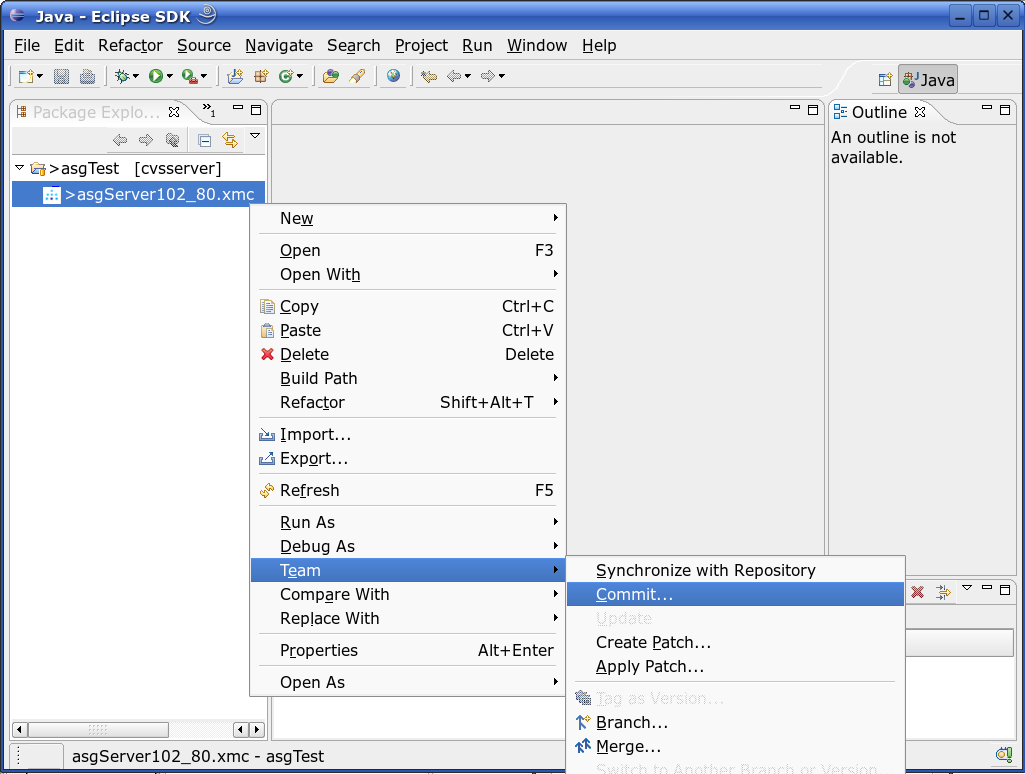1025x774 pixels.
Task: Click the Package Explorer scroll left arrow
Action: 20,729
